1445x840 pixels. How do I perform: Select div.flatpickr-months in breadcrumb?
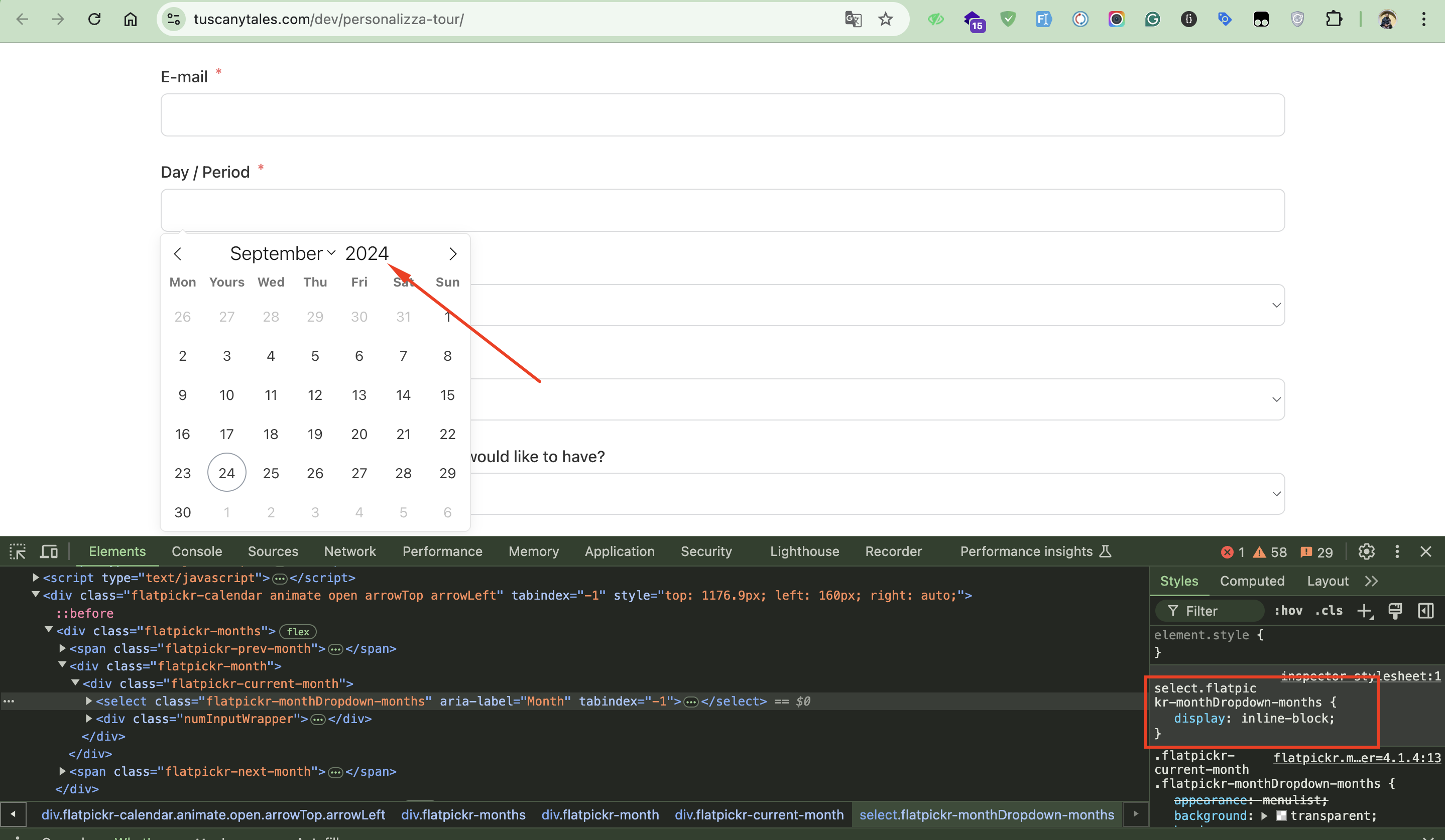[x=463, y=815]
